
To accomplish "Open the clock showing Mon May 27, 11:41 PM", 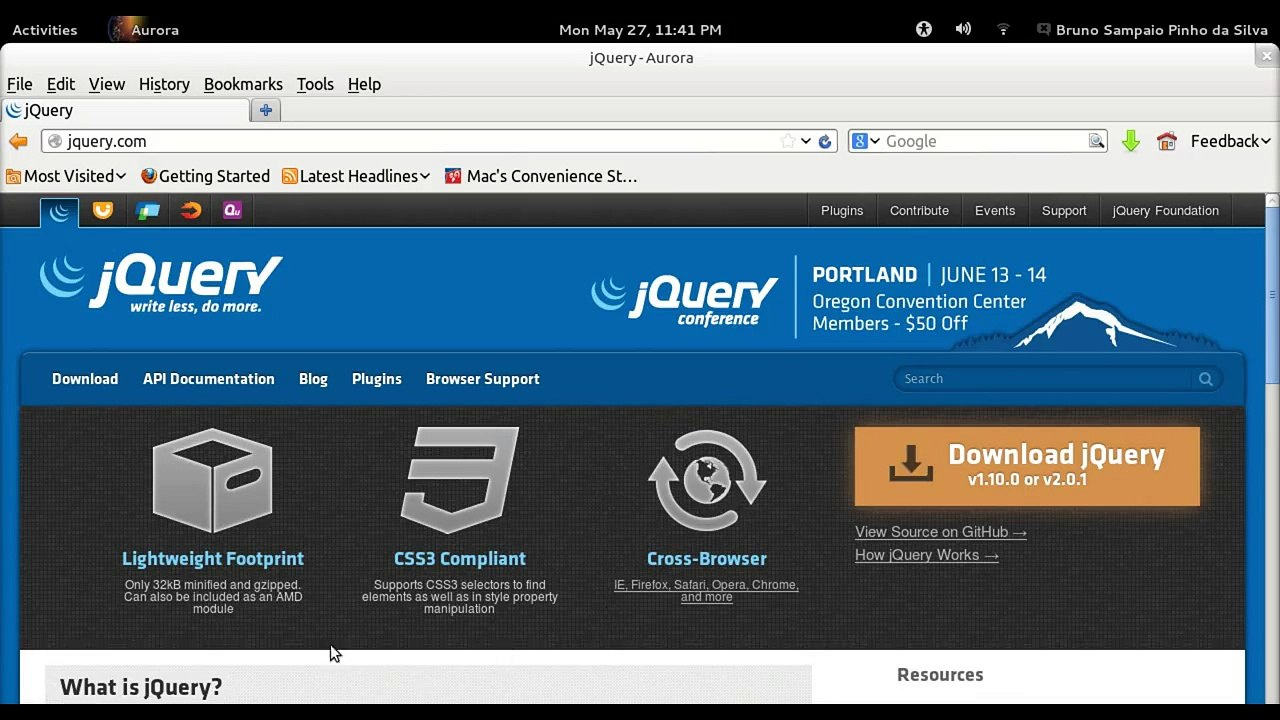I will click(x=640, y=30).
